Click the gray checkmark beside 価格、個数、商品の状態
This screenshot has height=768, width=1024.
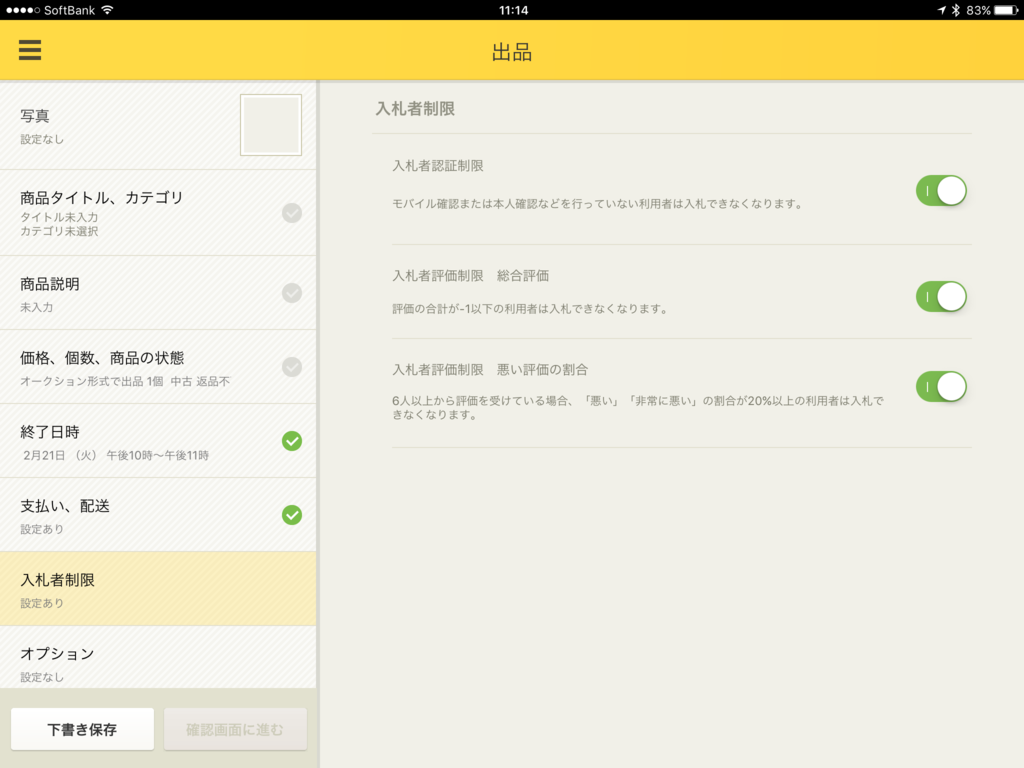(292, 367)
